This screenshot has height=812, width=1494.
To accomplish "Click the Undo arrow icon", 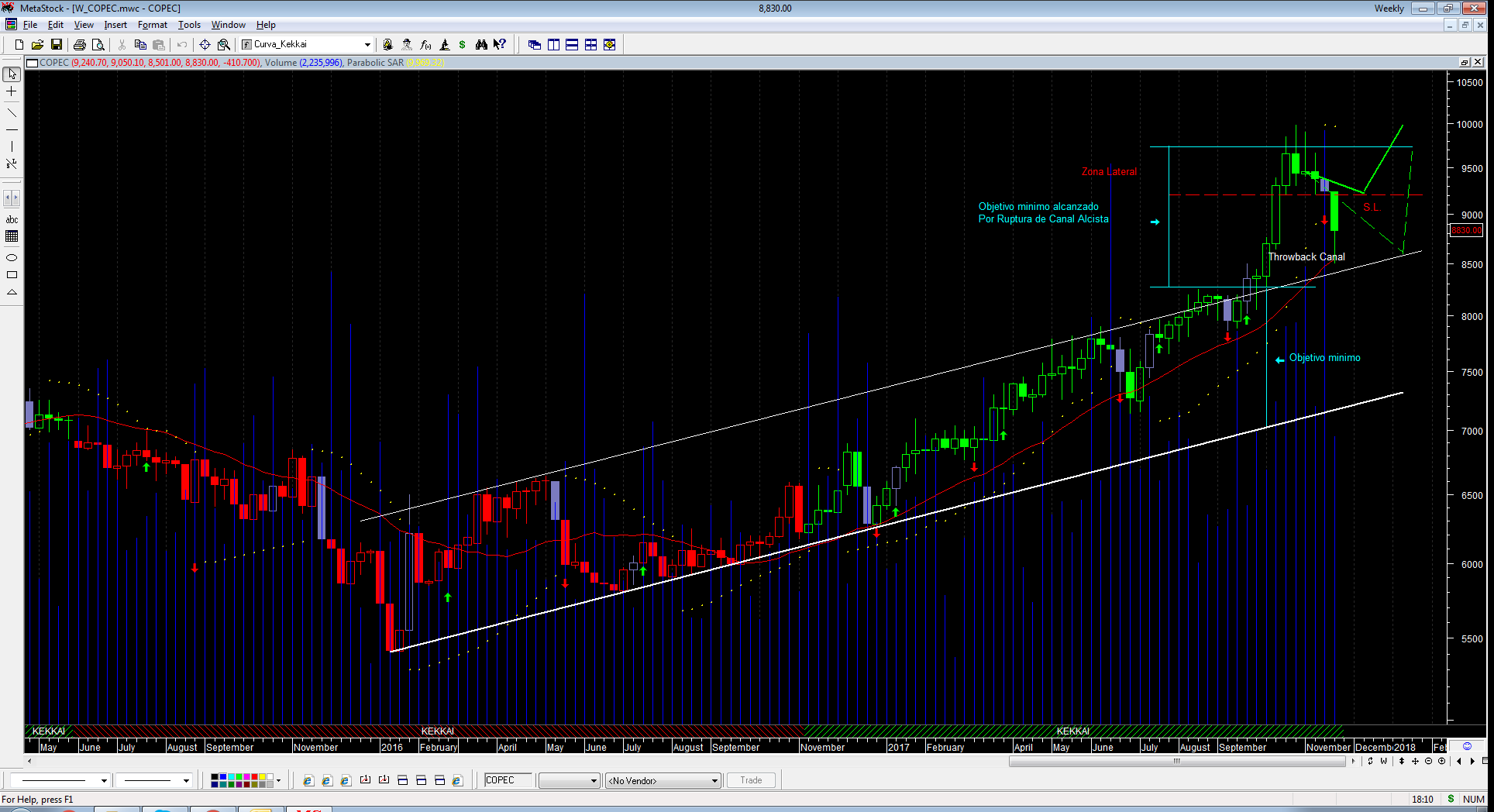I will (x=182, y=45).
